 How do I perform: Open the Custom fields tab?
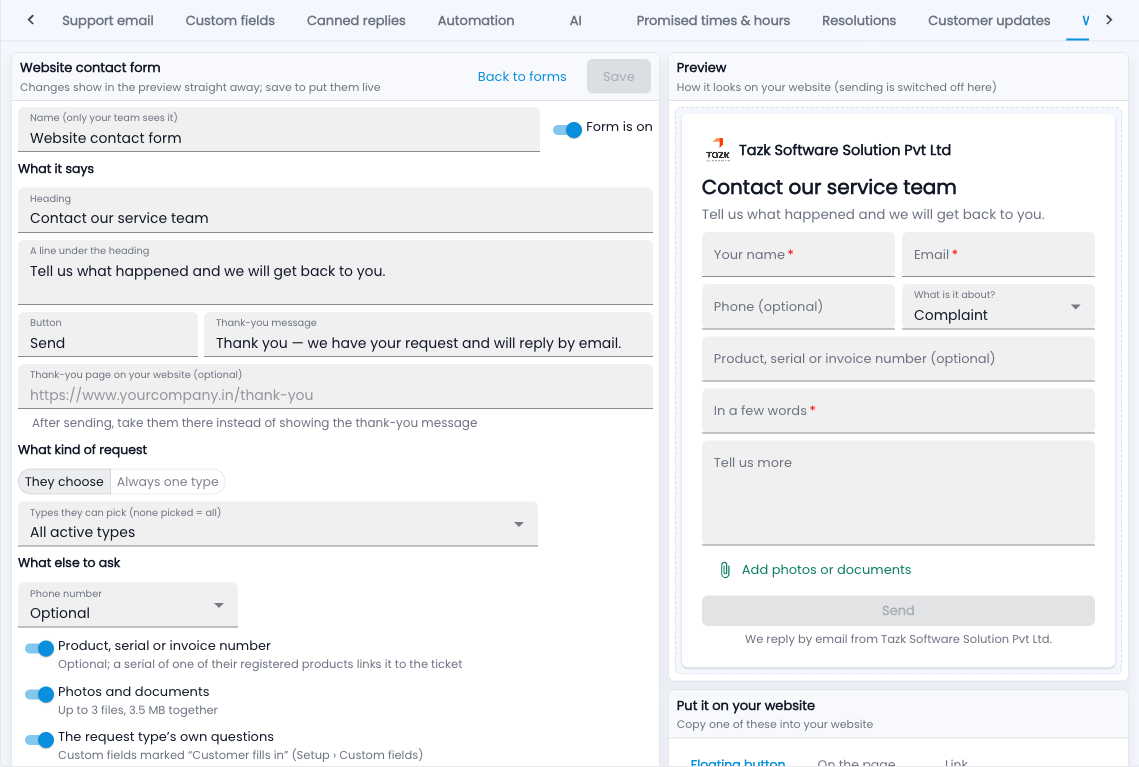[230, 20]
